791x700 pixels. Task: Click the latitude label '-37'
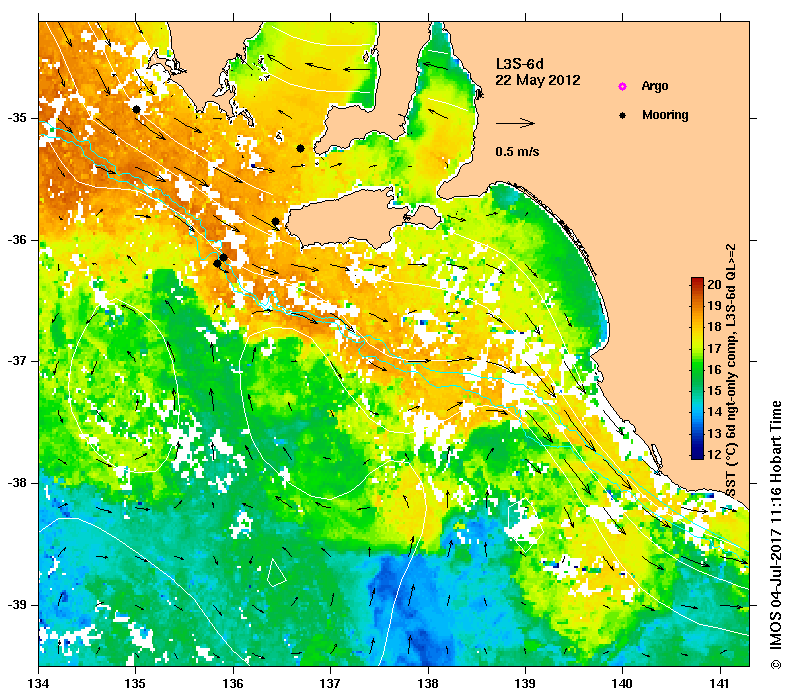tap(17, 361)
